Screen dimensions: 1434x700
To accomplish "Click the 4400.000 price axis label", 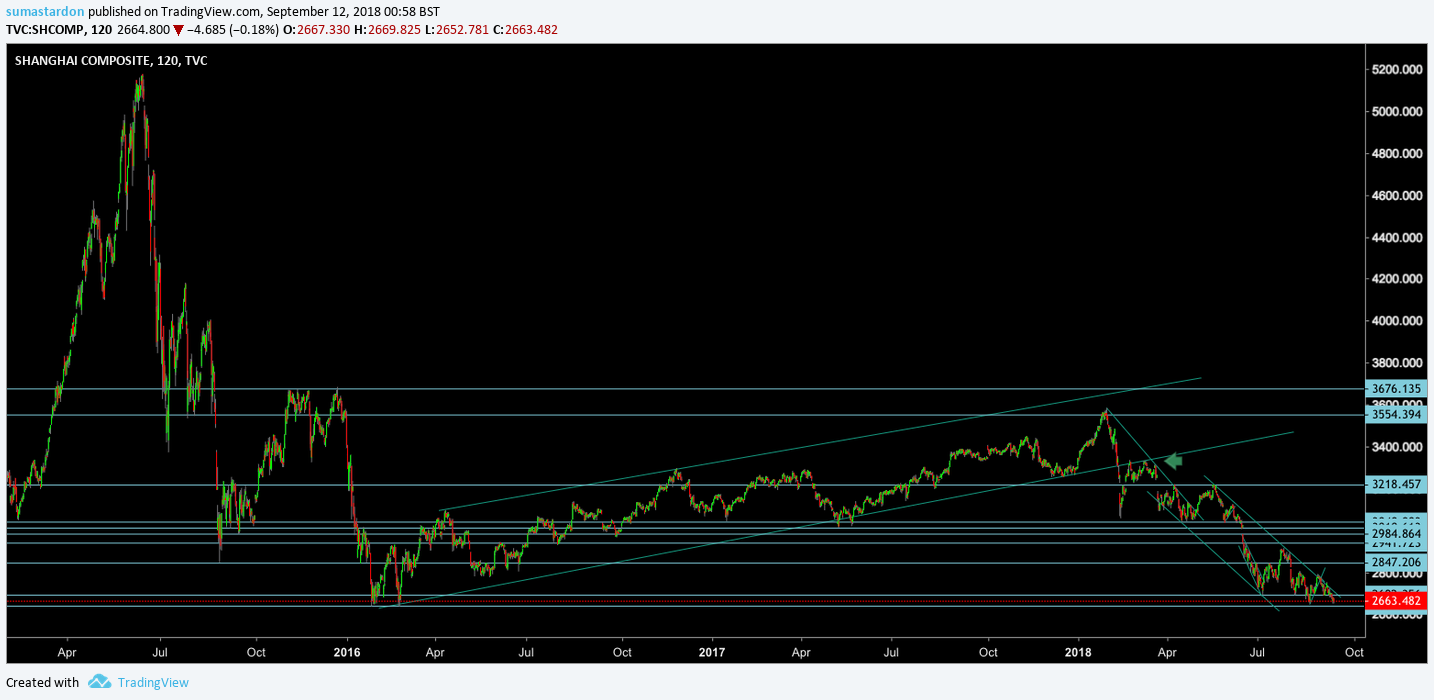I will 1398,237.
